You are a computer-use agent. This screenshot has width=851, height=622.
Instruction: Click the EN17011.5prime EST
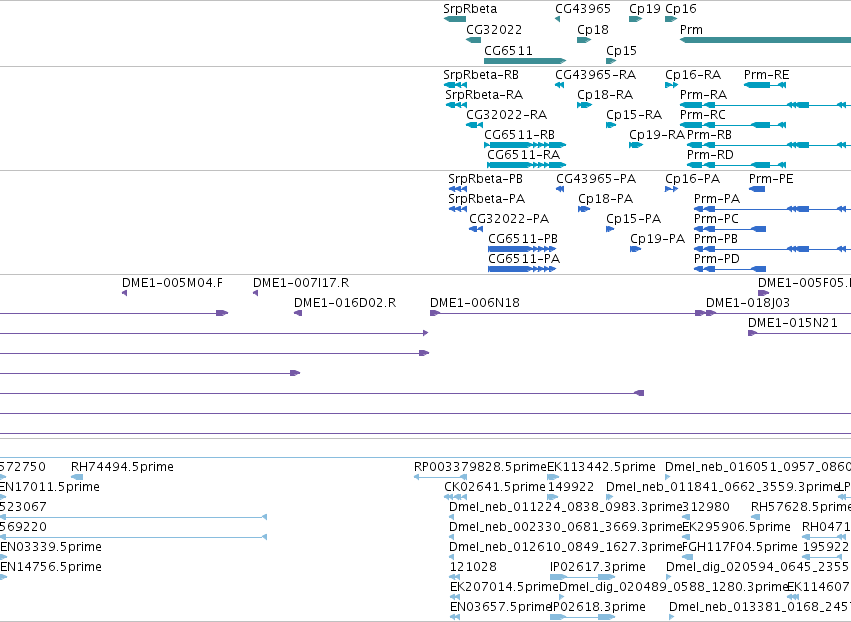point(3,497)
